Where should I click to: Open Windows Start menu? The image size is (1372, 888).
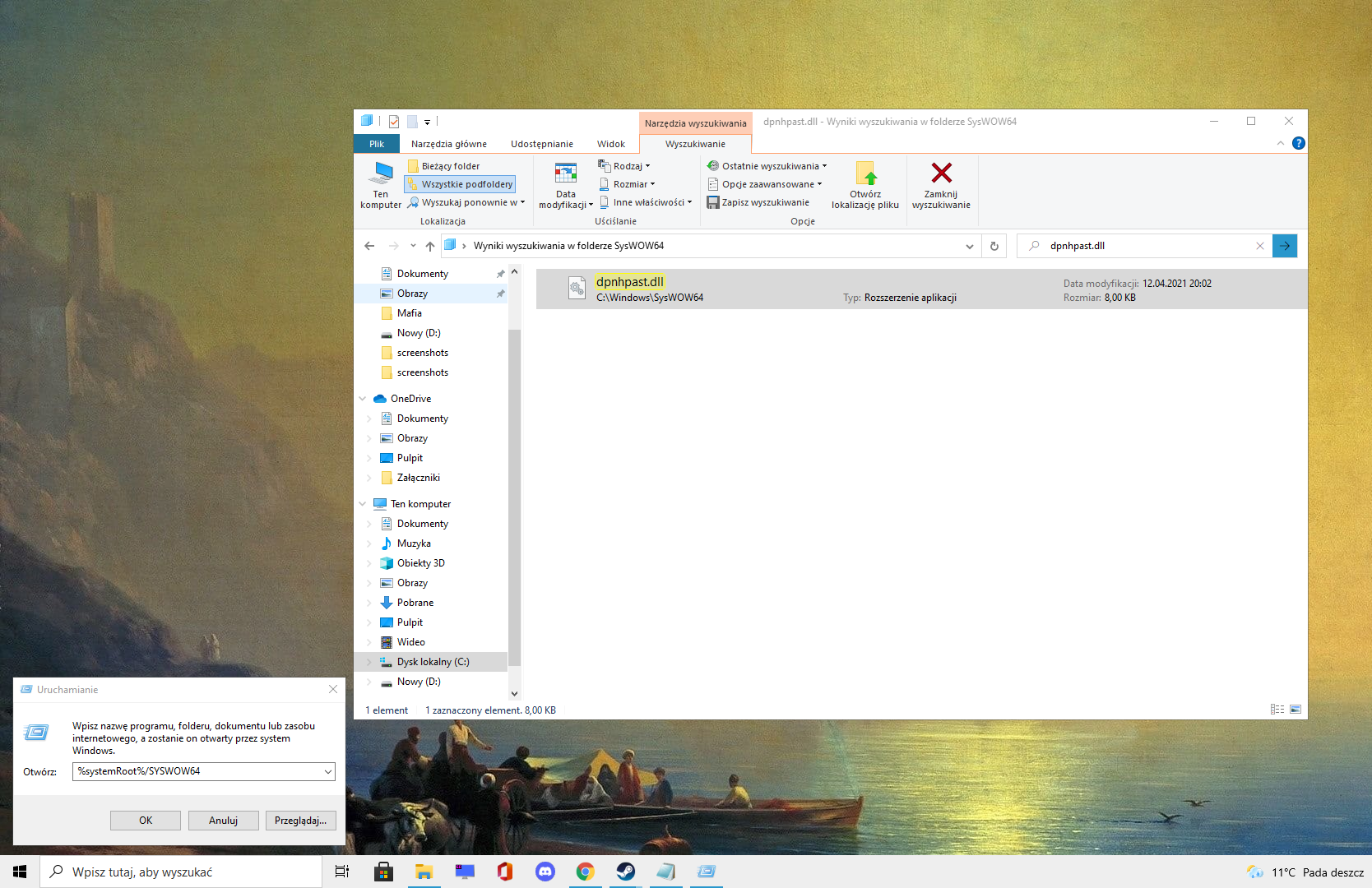[x=20, y=872]
